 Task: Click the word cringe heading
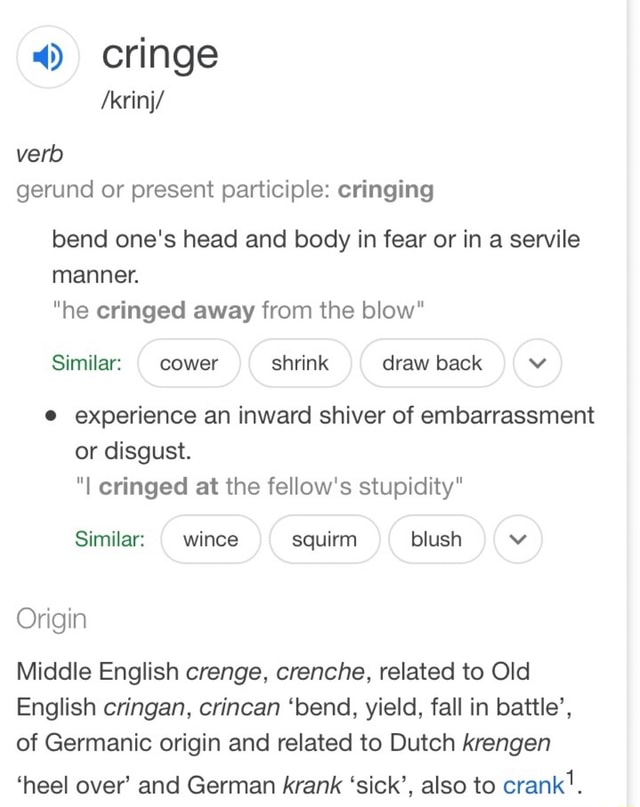tap(159, 55)
